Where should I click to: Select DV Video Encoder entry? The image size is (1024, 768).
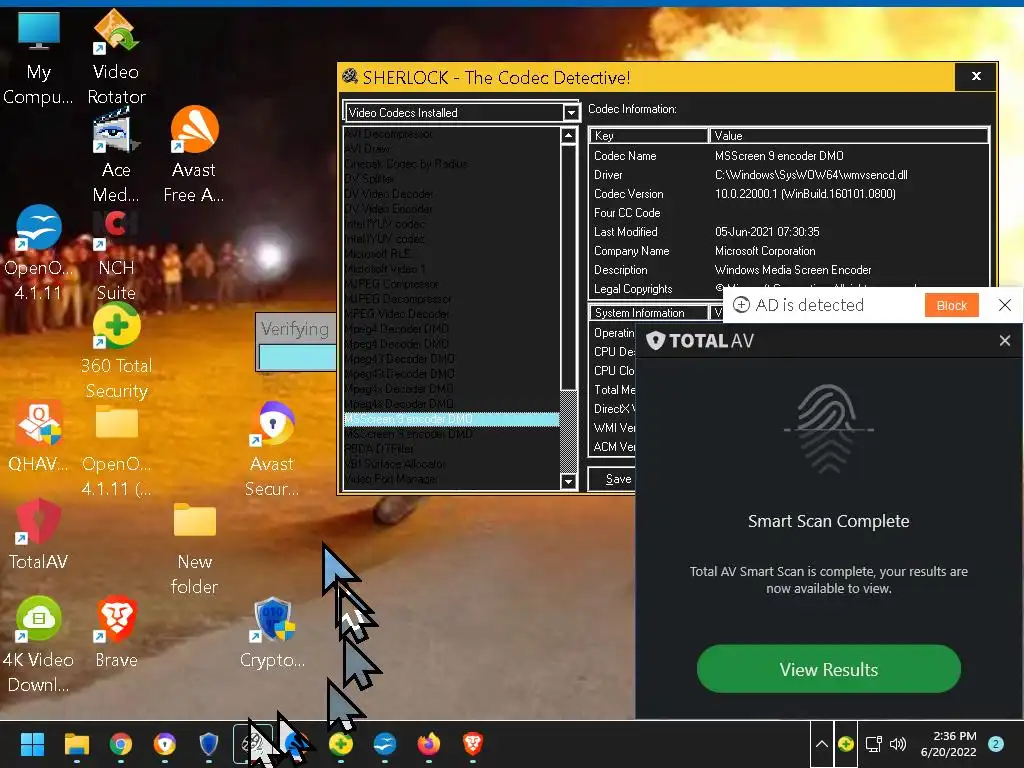(452, 209)
